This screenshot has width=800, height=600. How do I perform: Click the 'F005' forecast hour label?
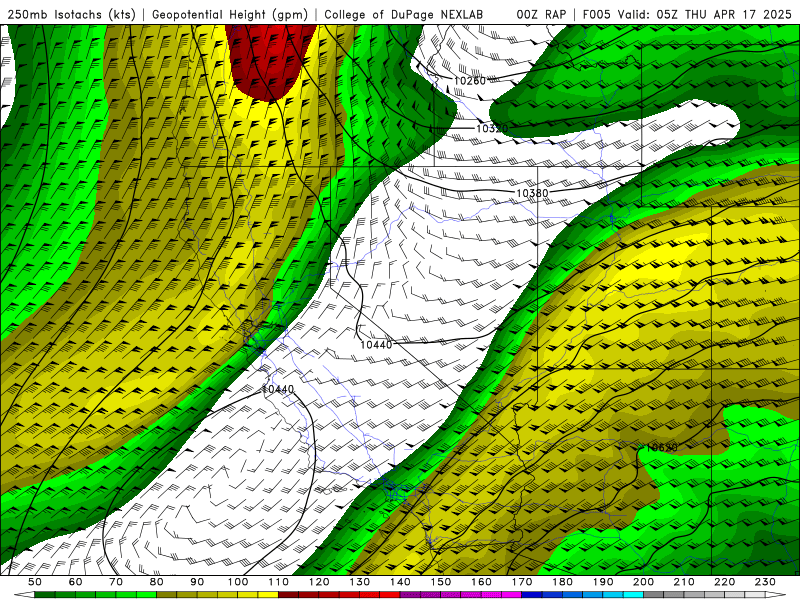click(x=596, y=15)
